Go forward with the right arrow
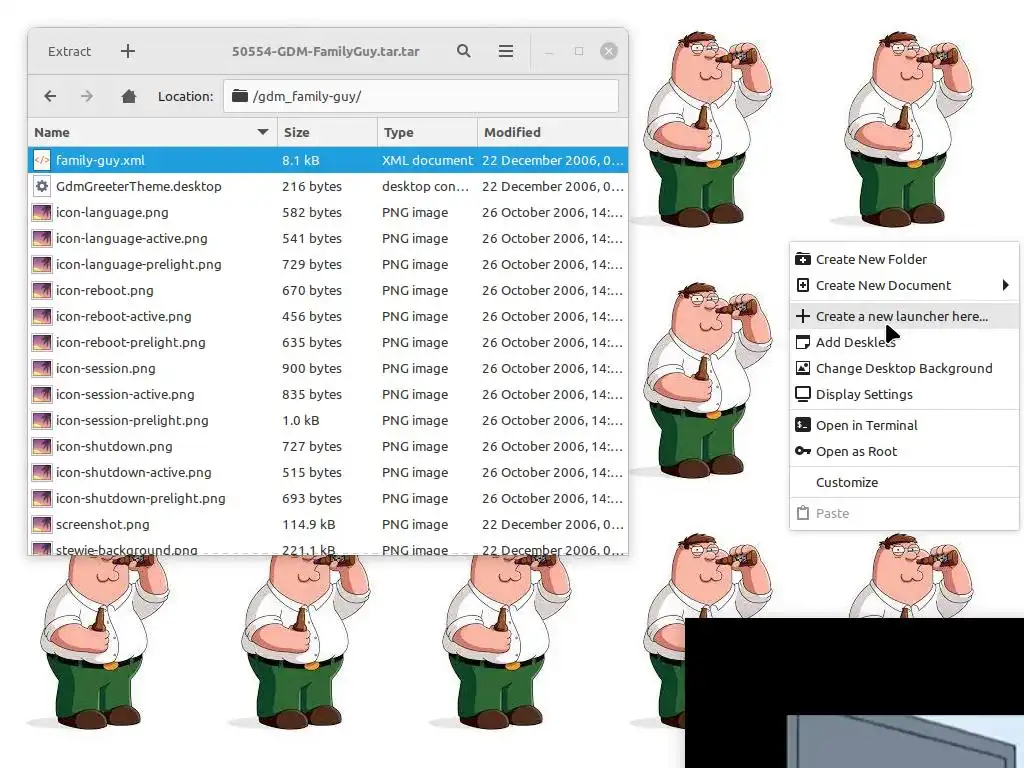The height and width of the screenshot is (768, 1024). 87,97
